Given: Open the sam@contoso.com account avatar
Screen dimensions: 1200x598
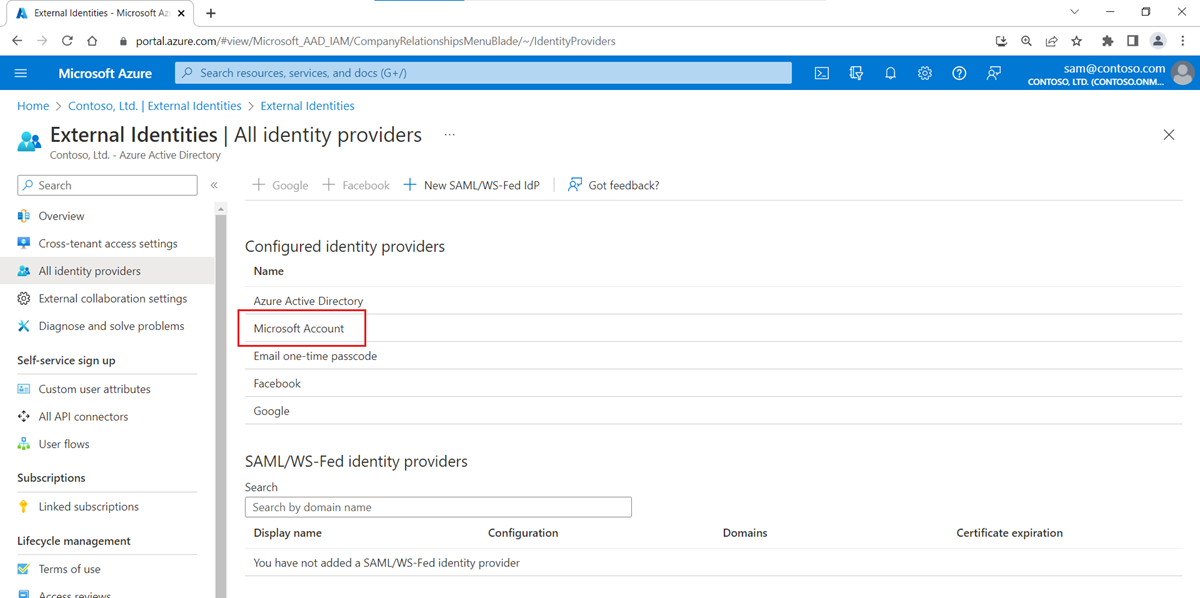Looking at the screenshot, I should (1183, 73).
